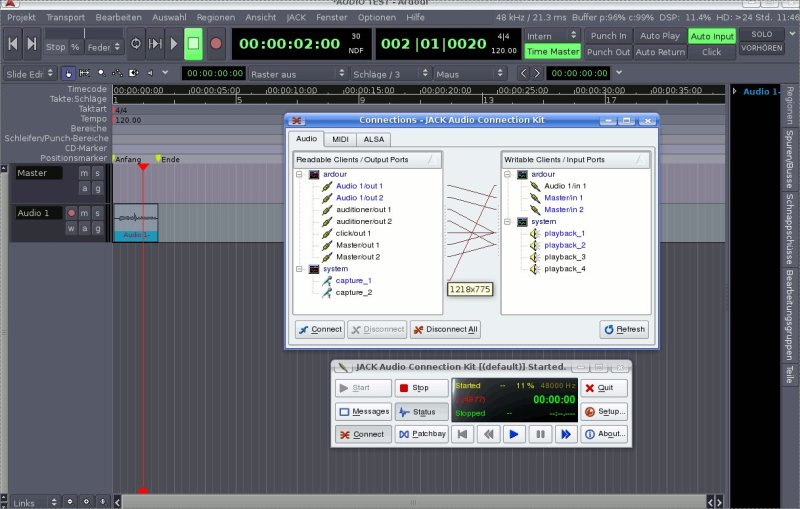Open the Transport menu
The image size is (800, 509).
click(65, 17)
